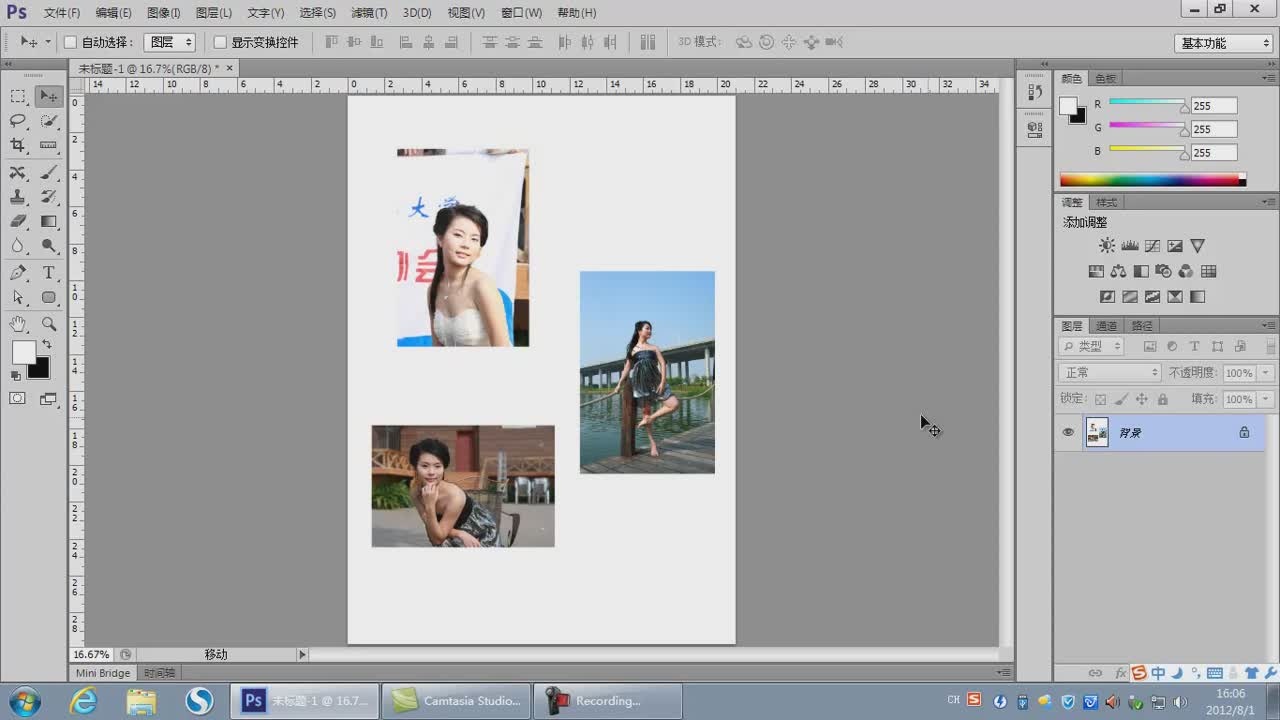Screen dimensions: 1280x720
Task: Add Levels adjustment
Action: click(x=1130, y=245)
